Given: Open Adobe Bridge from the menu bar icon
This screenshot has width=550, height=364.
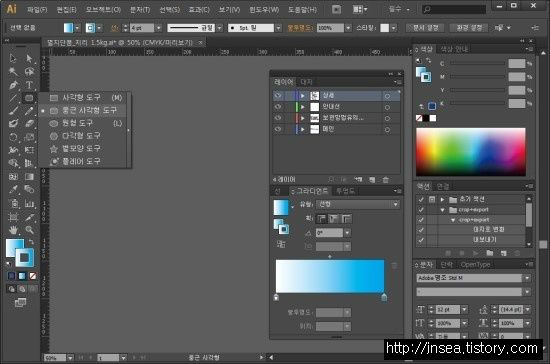Looking at the screenshot, I should (336, 9).
